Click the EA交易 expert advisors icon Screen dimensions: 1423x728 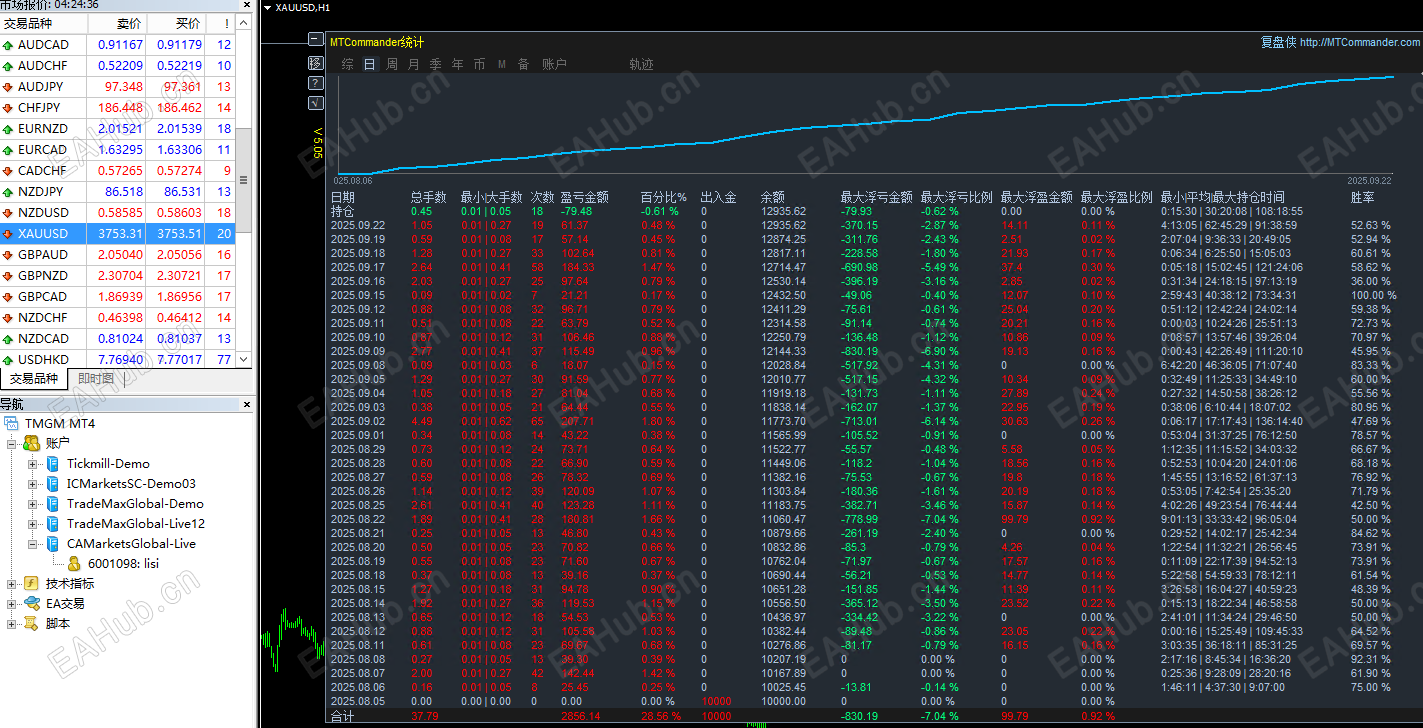pyautogui.click(x=32, y=603)
